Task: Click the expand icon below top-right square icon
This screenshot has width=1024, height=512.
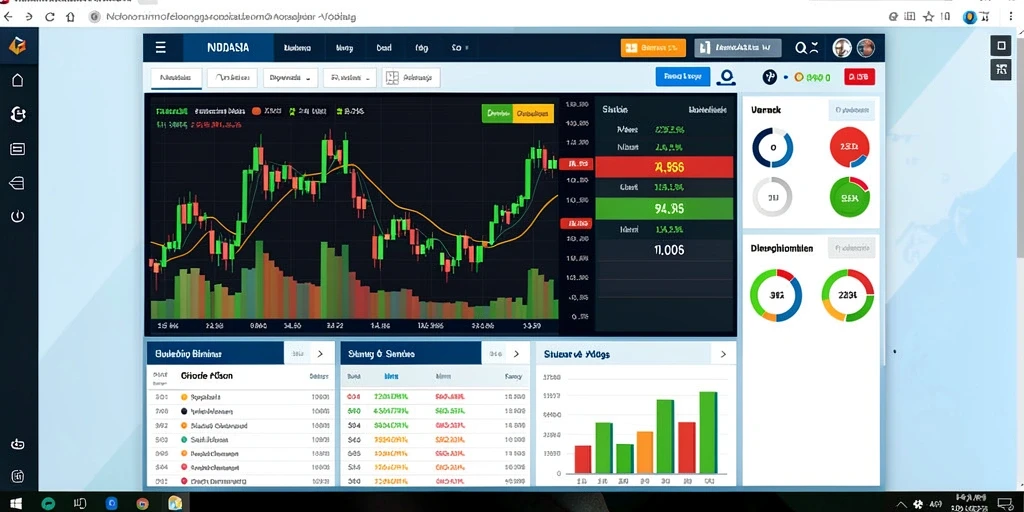Action: [1000, 69]
